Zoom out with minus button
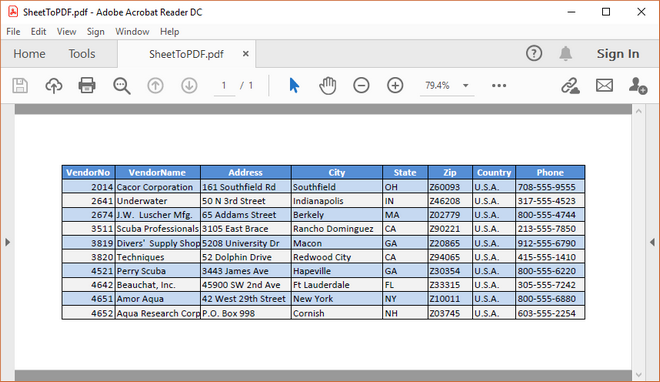 (361, 85)
